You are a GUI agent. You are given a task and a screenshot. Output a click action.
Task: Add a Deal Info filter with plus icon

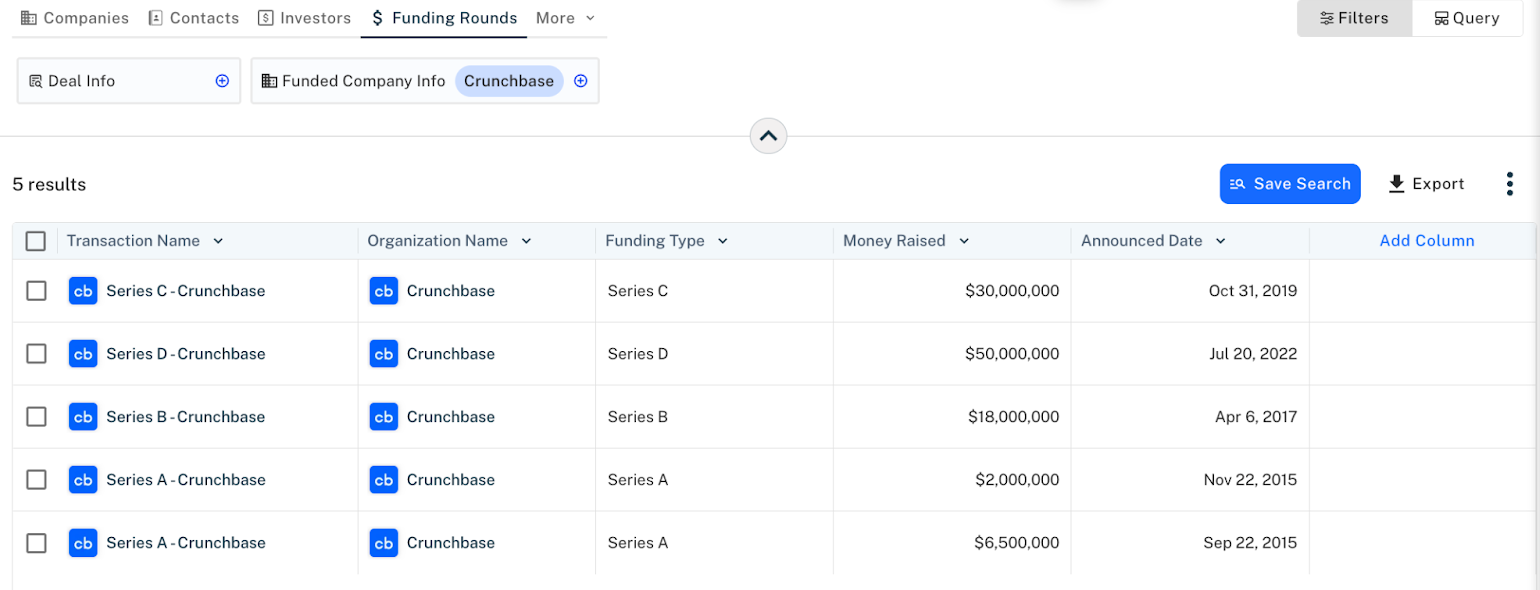click(222, 81)
